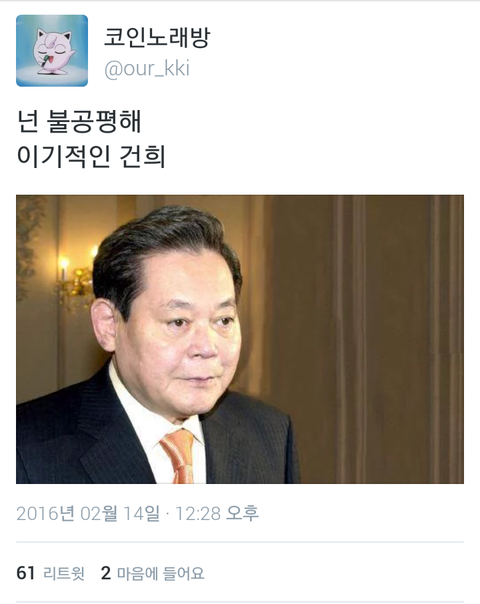Open the 마음에 들어요 likes list
This screenshot has width=480, height=604.
tap(160, 573)
